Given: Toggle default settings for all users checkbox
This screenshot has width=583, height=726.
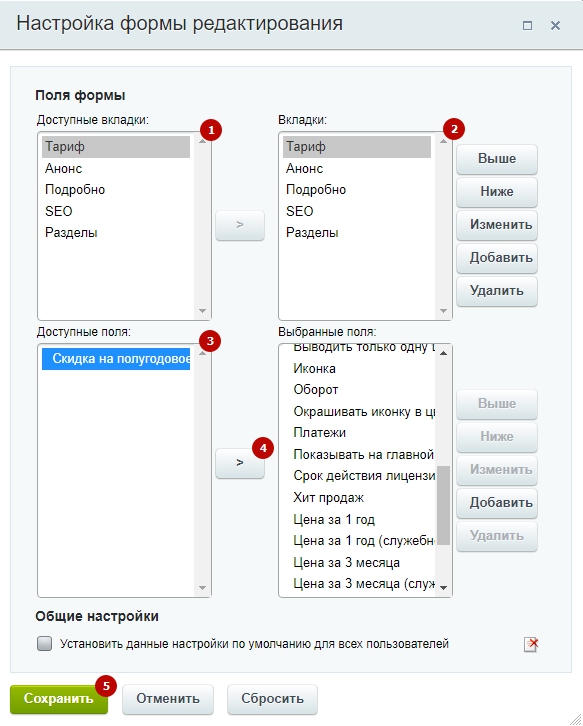Looking at the screenshot, I should pos(44,644).
